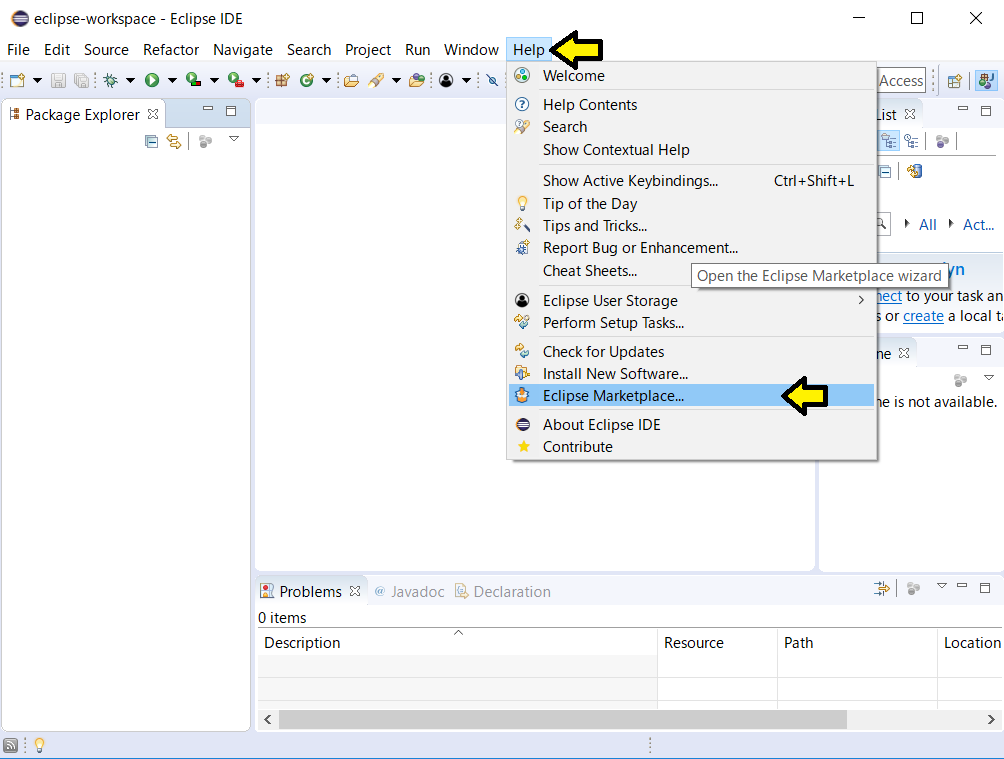
Task: Open the Run configurations dropdown arrow
Action: (172, 81)
